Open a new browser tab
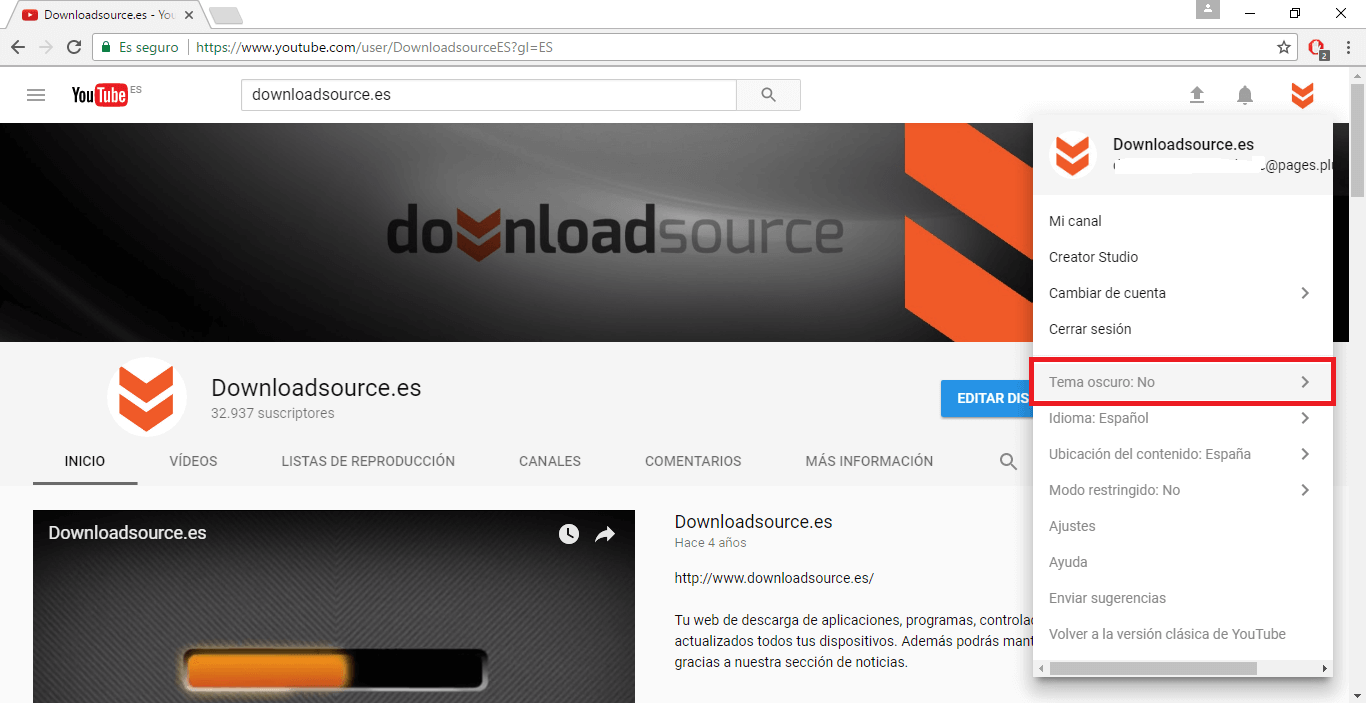Screen dimensions: 1366x703 point(226,15)
